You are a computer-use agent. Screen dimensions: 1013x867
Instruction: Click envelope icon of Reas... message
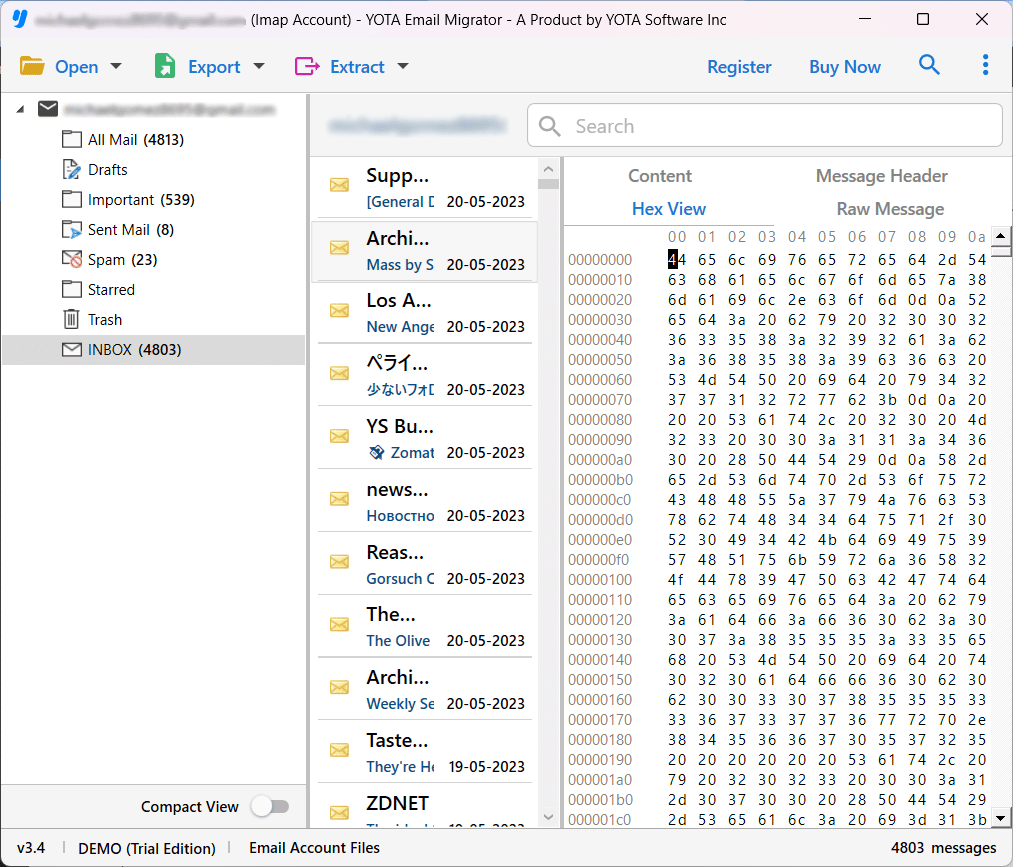click(339, 561)
